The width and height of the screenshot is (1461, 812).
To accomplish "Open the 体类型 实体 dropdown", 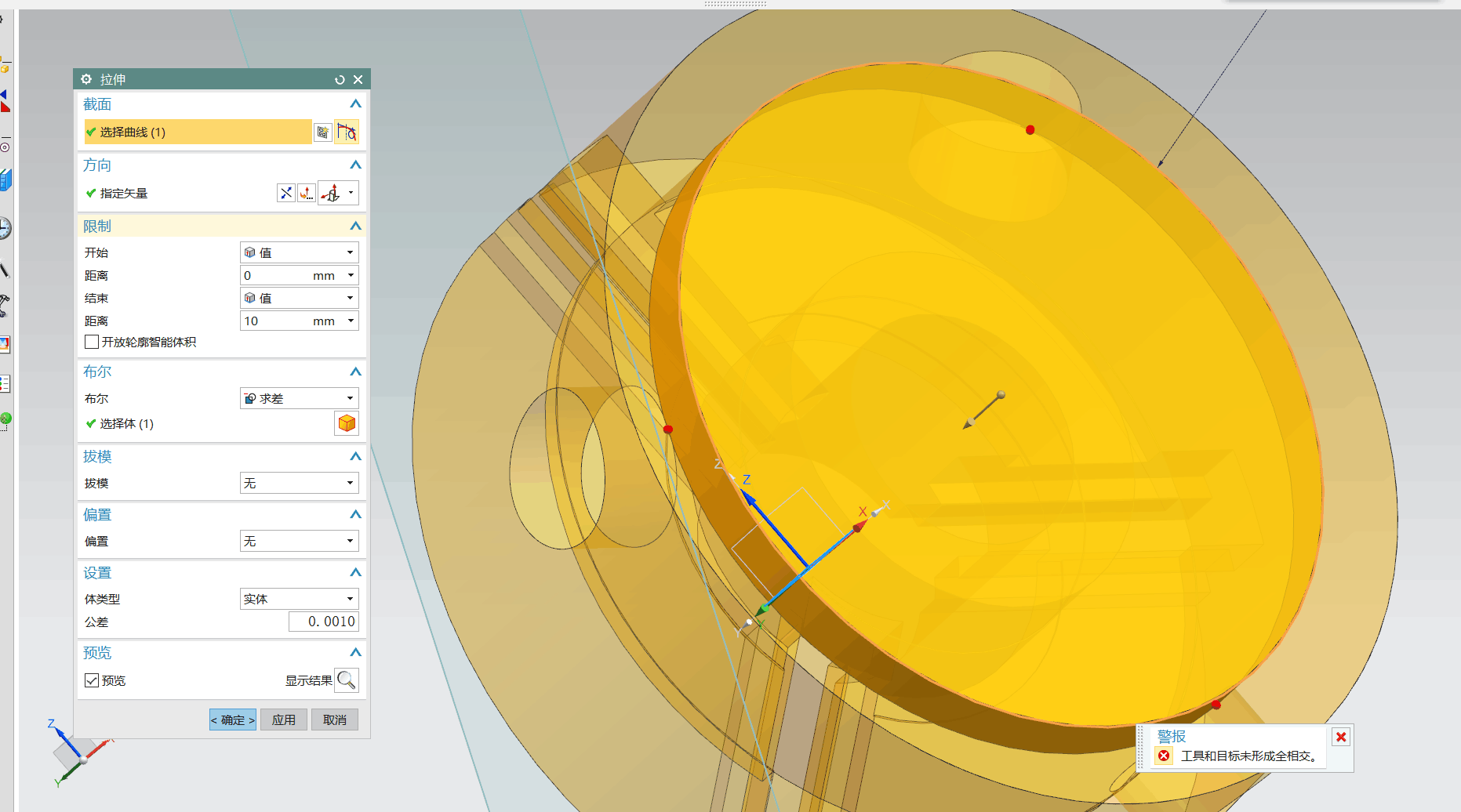I will (x=299, y=599).
